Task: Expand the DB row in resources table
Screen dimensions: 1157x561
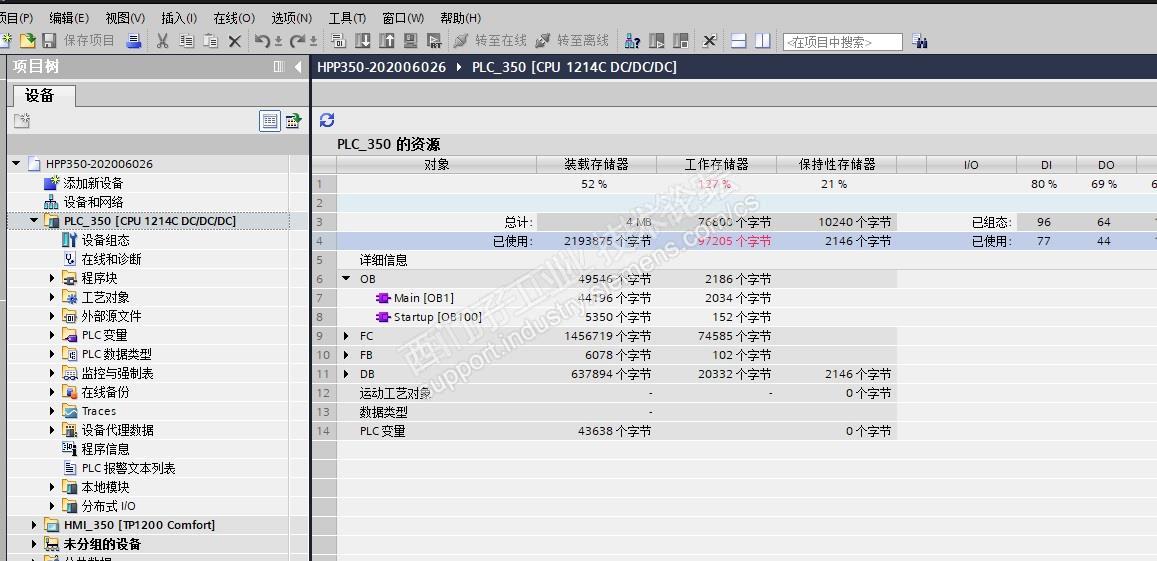Action: click(x=346, y=374)
